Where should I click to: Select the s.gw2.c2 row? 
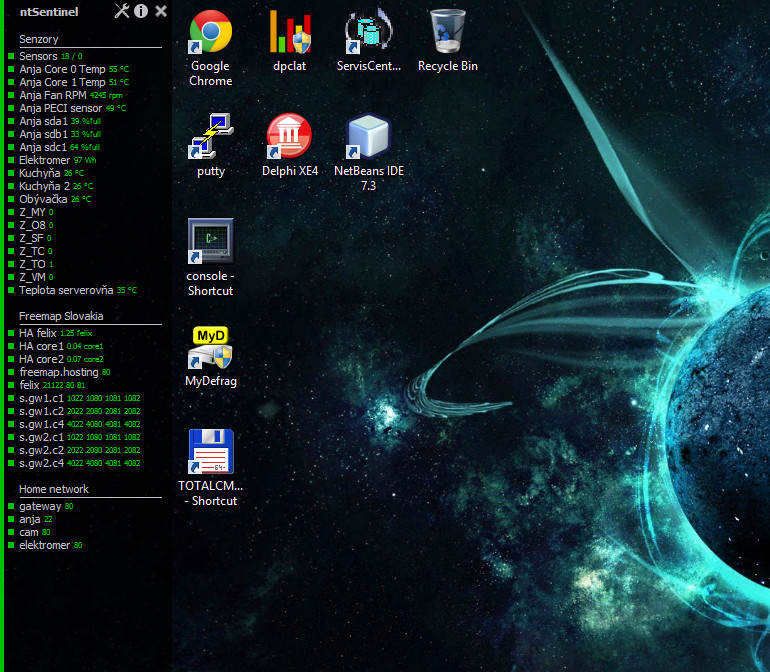(74, 450)
